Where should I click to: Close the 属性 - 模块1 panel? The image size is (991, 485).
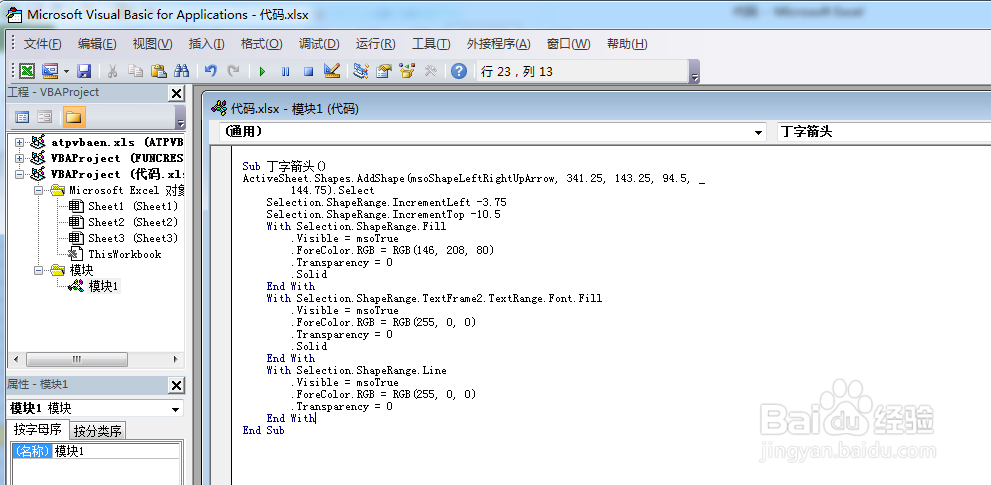tap(176, 386)
